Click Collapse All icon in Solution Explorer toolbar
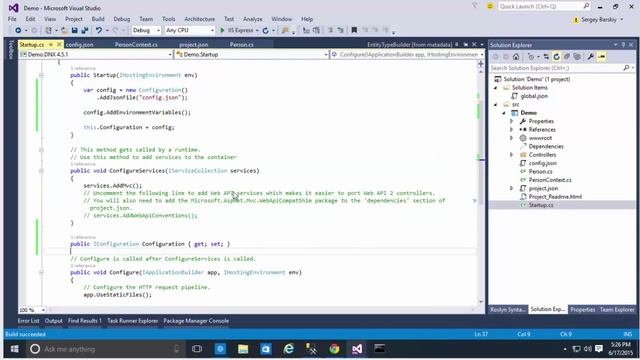640x360 pixels. point(567,57)
